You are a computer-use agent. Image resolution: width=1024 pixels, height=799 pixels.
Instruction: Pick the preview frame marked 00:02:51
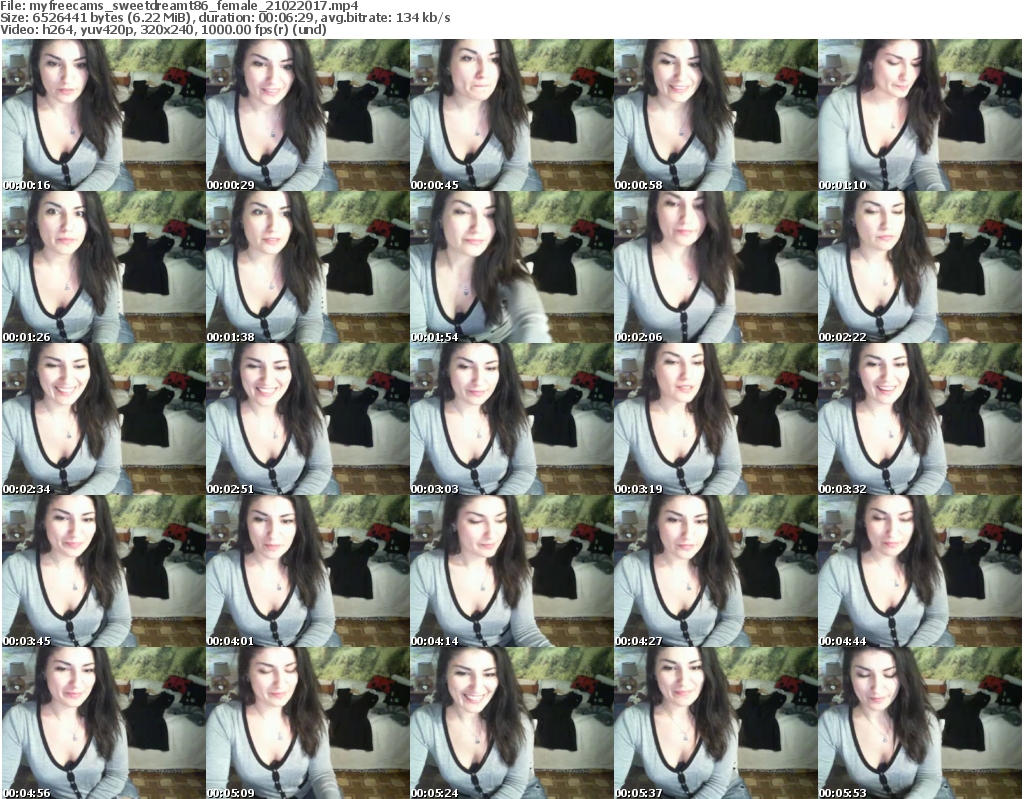[x=308, y=419]
